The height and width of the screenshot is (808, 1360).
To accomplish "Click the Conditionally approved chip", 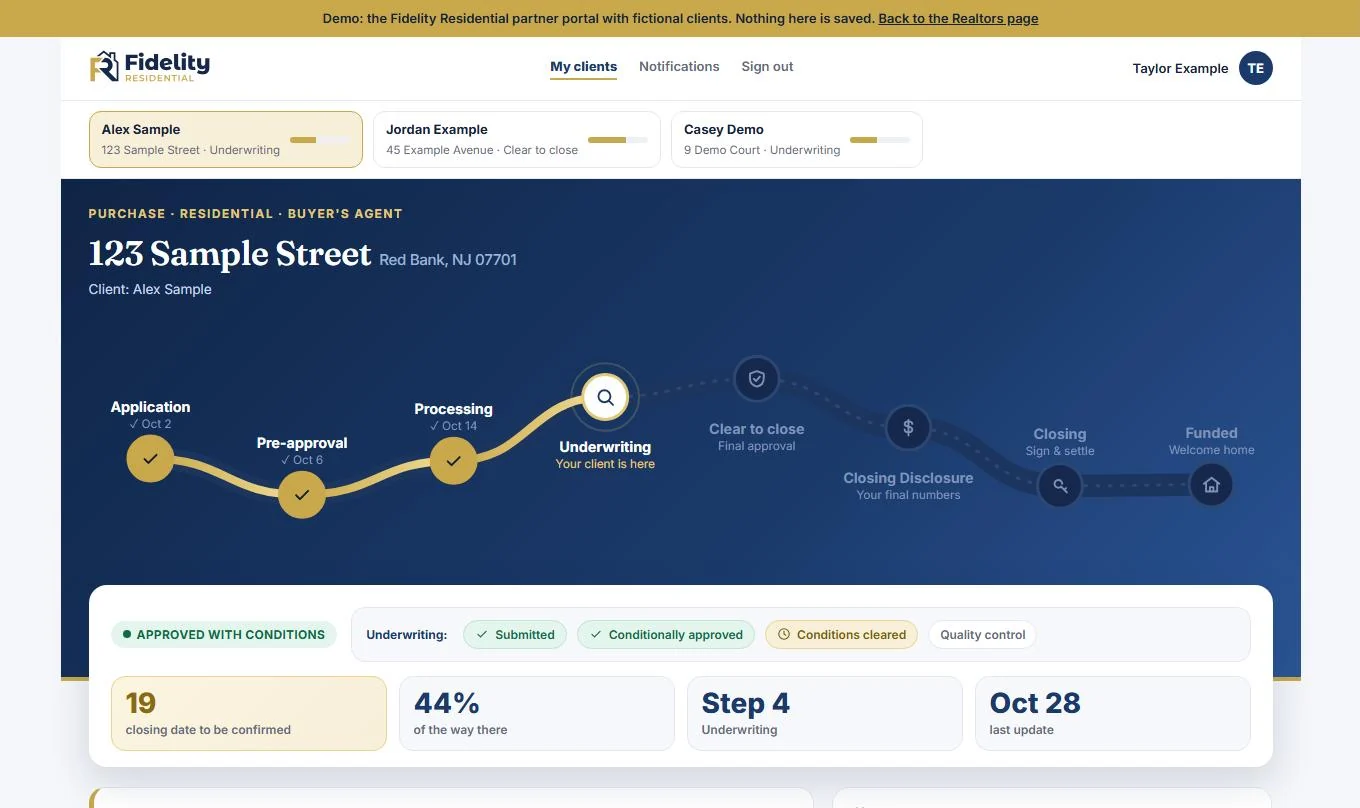I will pos(666,634).
